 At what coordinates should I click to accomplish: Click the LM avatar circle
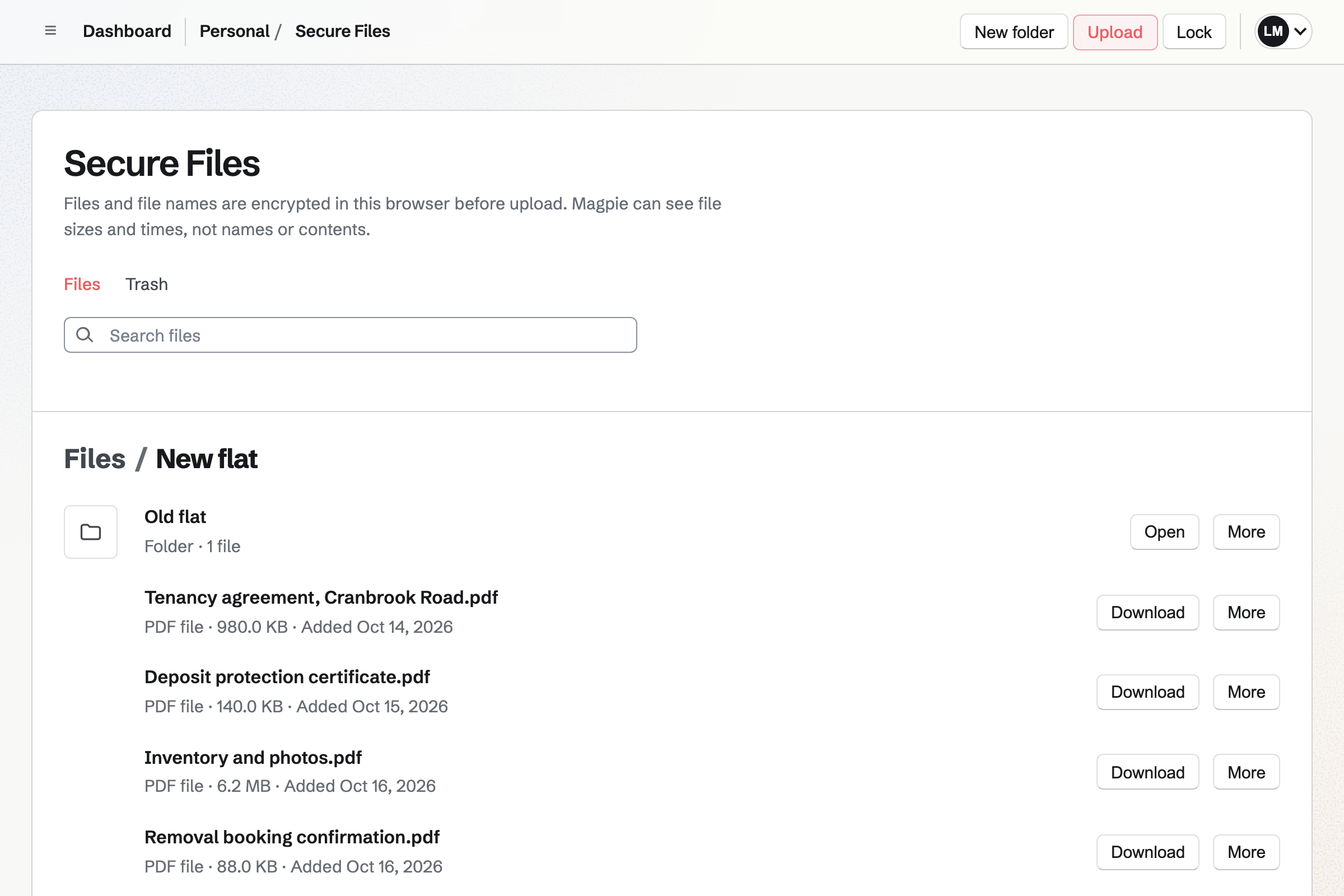point(1272,31)
